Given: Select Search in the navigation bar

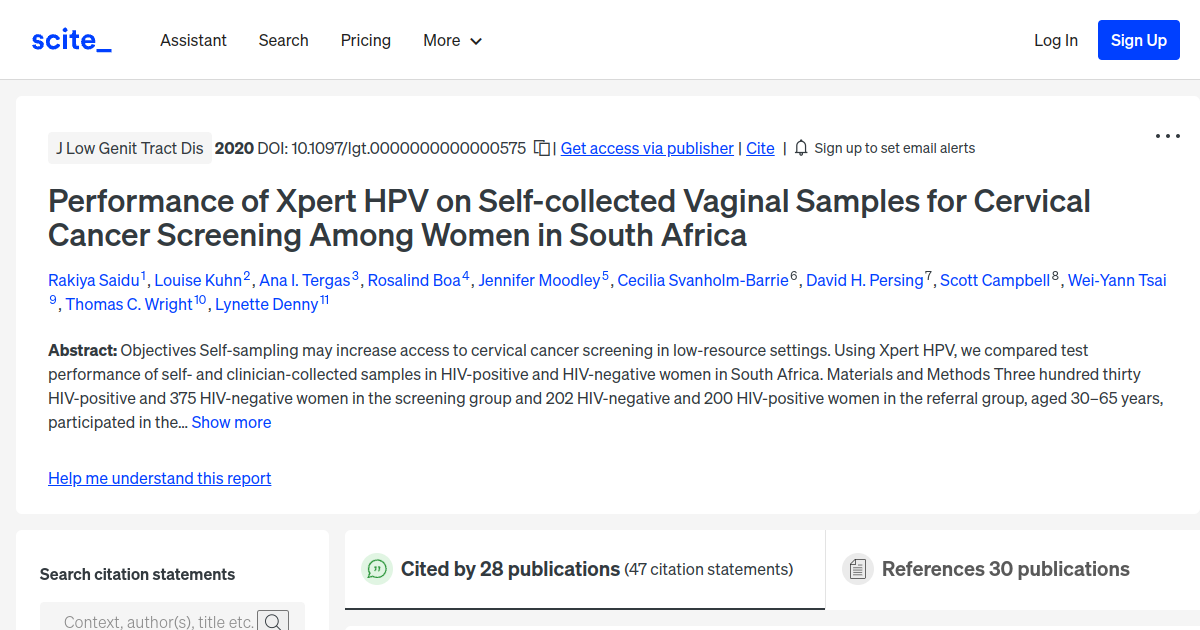Looking at the screenshot, I should pyautogui.click(x=283, y=40).
